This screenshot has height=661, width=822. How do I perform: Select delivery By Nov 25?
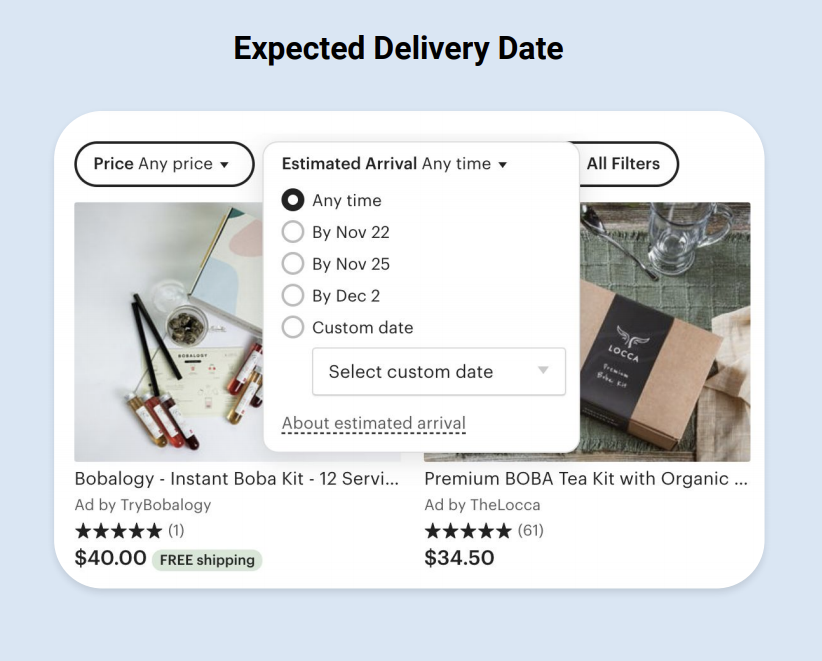(x=293, y=264)
